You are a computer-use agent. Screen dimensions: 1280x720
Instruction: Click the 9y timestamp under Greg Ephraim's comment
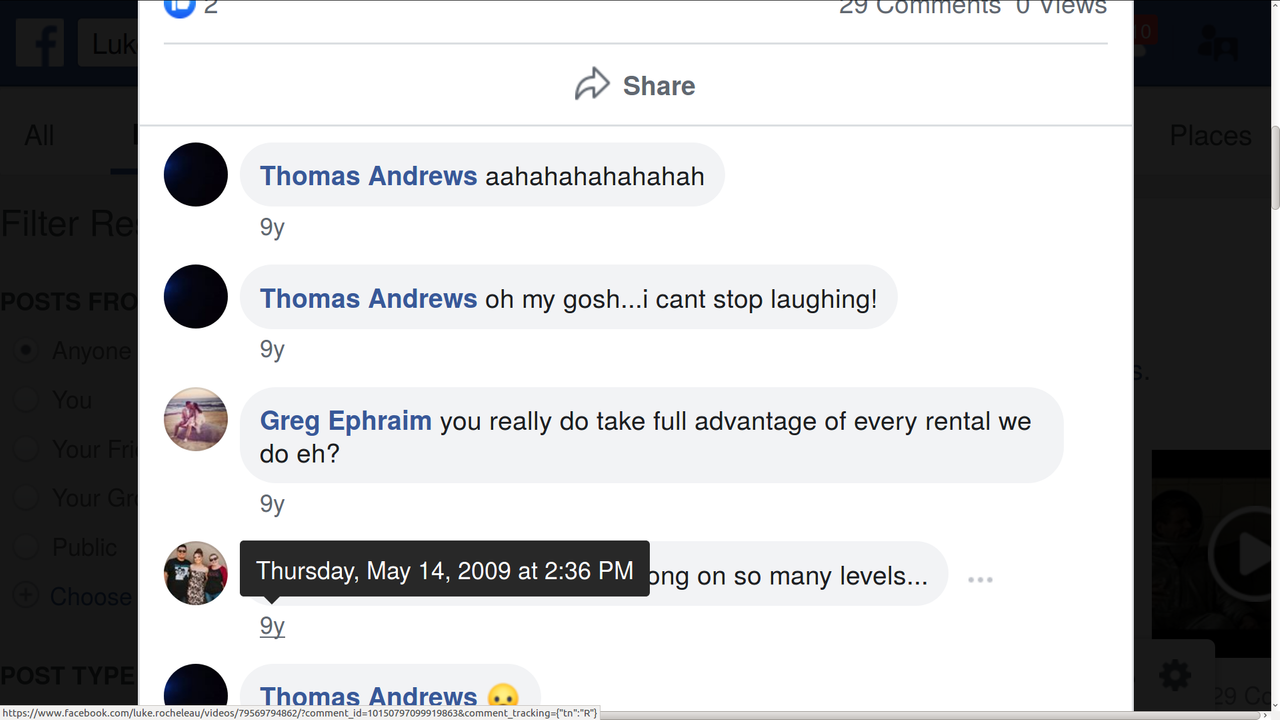point(272,503)
